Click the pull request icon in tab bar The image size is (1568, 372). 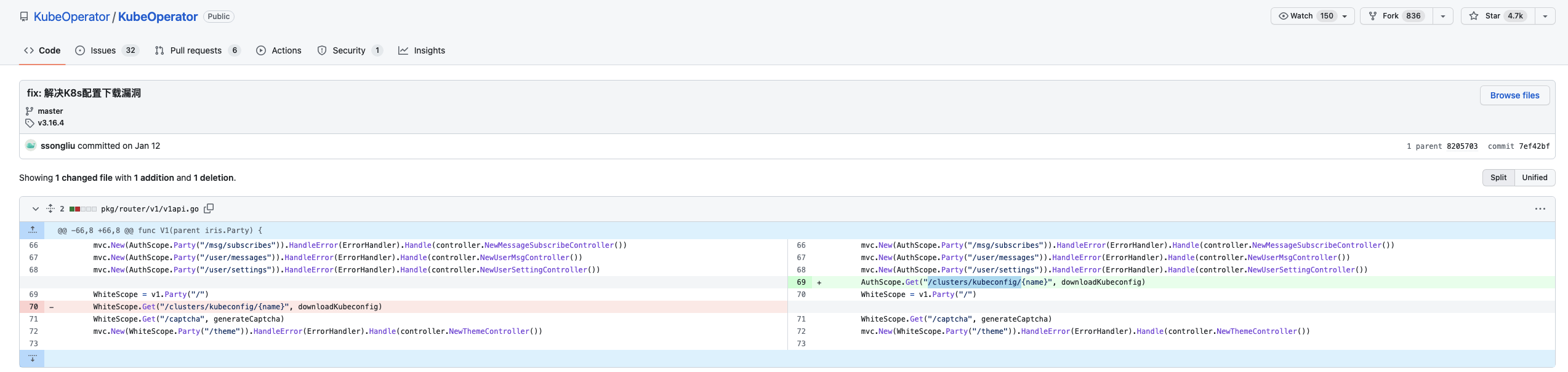(159, 50)
